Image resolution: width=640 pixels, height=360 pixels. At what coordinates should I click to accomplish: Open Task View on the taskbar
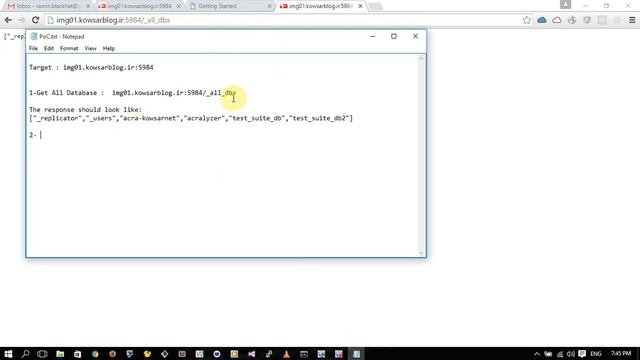(x=42, y=354)
